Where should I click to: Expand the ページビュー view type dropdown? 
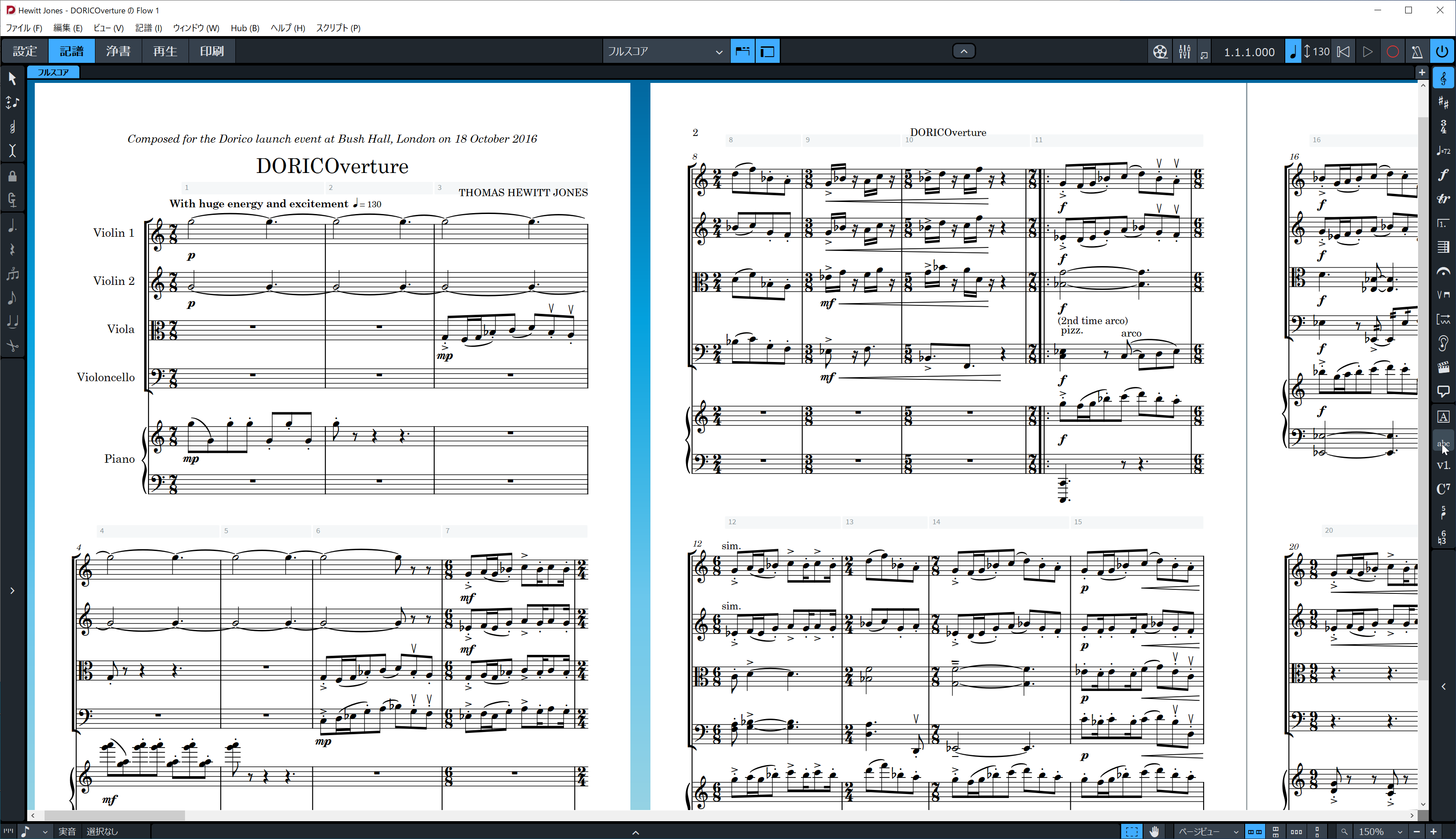(1208, 831)
